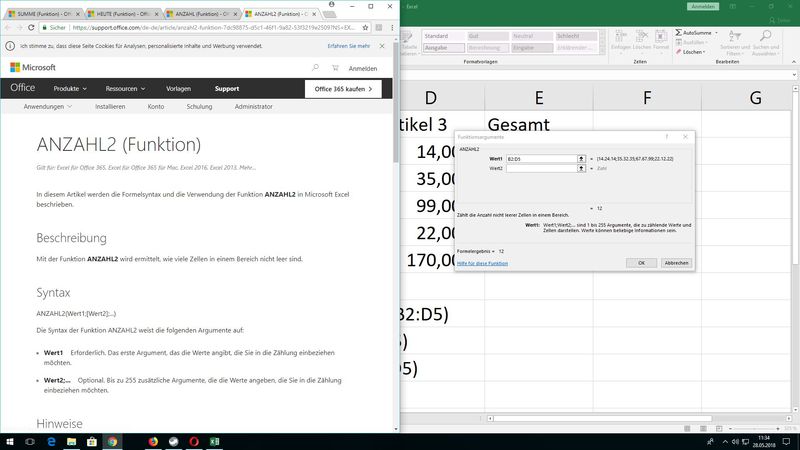Click 'Office 365 kaufen' button
The image size is (800, 450).
343,89
